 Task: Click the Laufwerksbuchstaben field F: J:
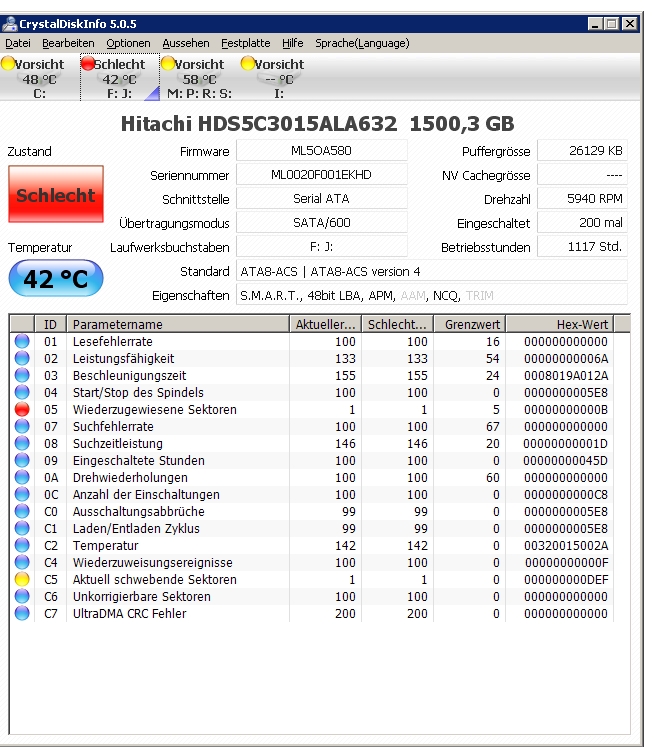[x=322, y=246]
